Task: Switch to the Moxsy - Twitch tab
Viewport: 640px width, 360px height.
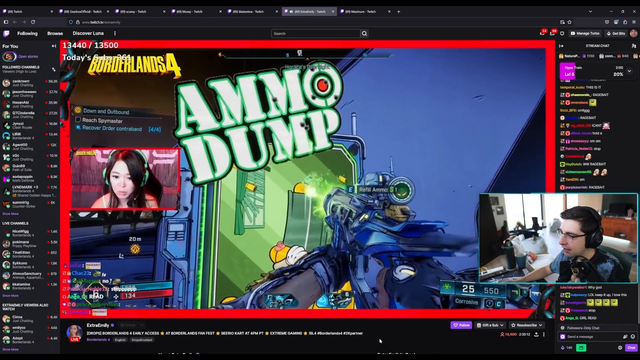Action: tap(196, 11)
